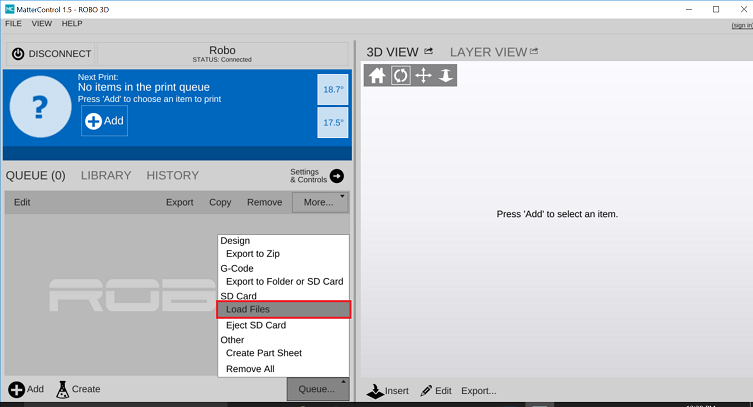
Task: Open the HELP menu
Action: (x=72, y=24)
